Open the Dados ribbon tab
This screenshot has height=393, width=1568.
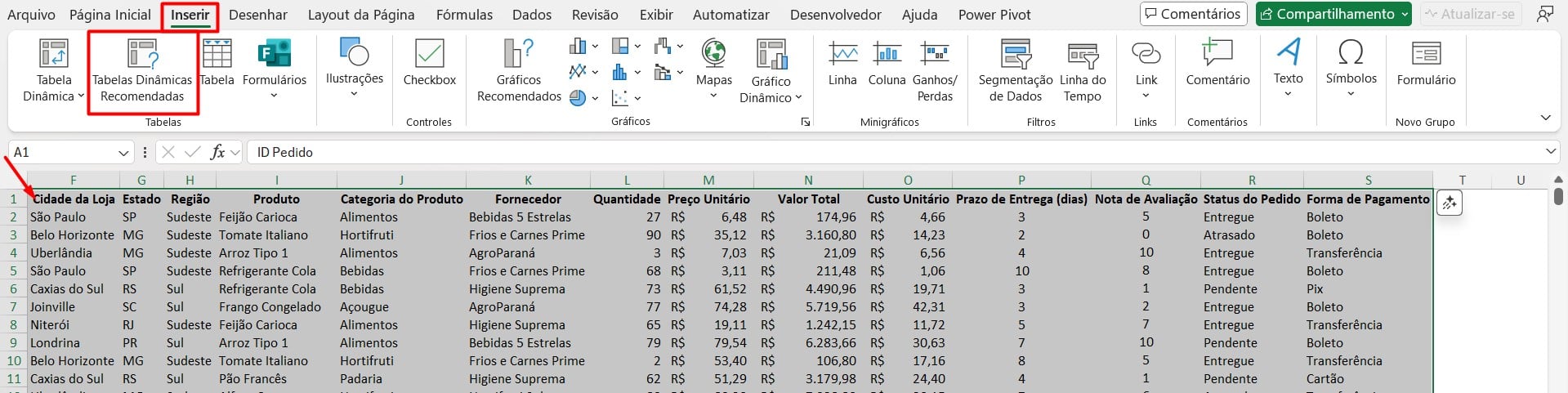[x=531, y=15]
